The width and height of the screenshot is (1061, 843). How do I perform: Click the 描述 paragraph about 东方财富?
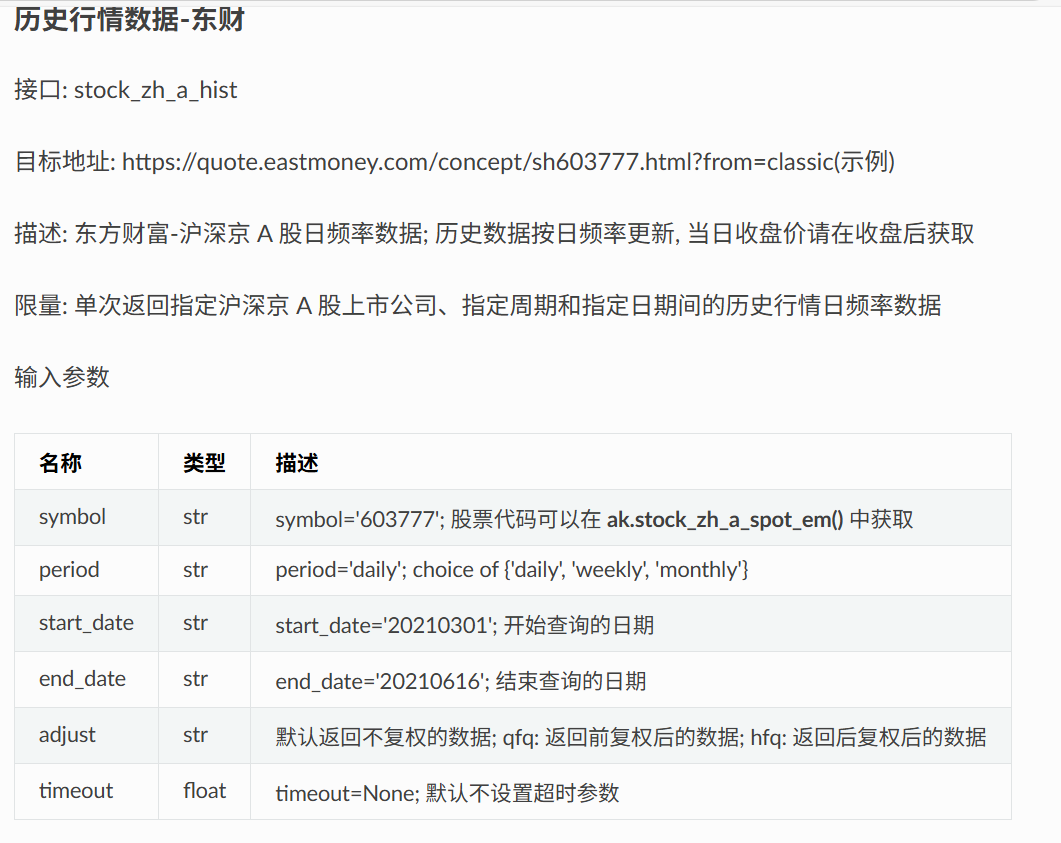pyautogui.click(x=494, y=234)
